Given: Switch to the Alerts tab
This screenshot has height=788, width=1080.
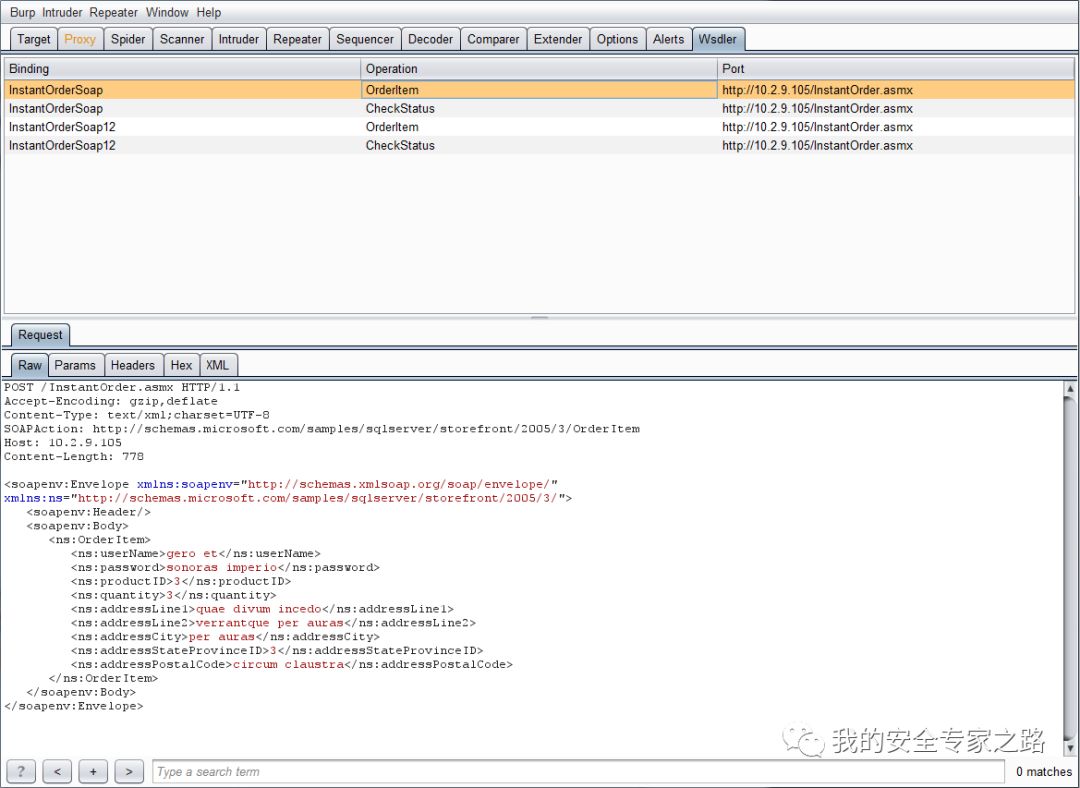Looking at the screenshot, I should [668, 39].
